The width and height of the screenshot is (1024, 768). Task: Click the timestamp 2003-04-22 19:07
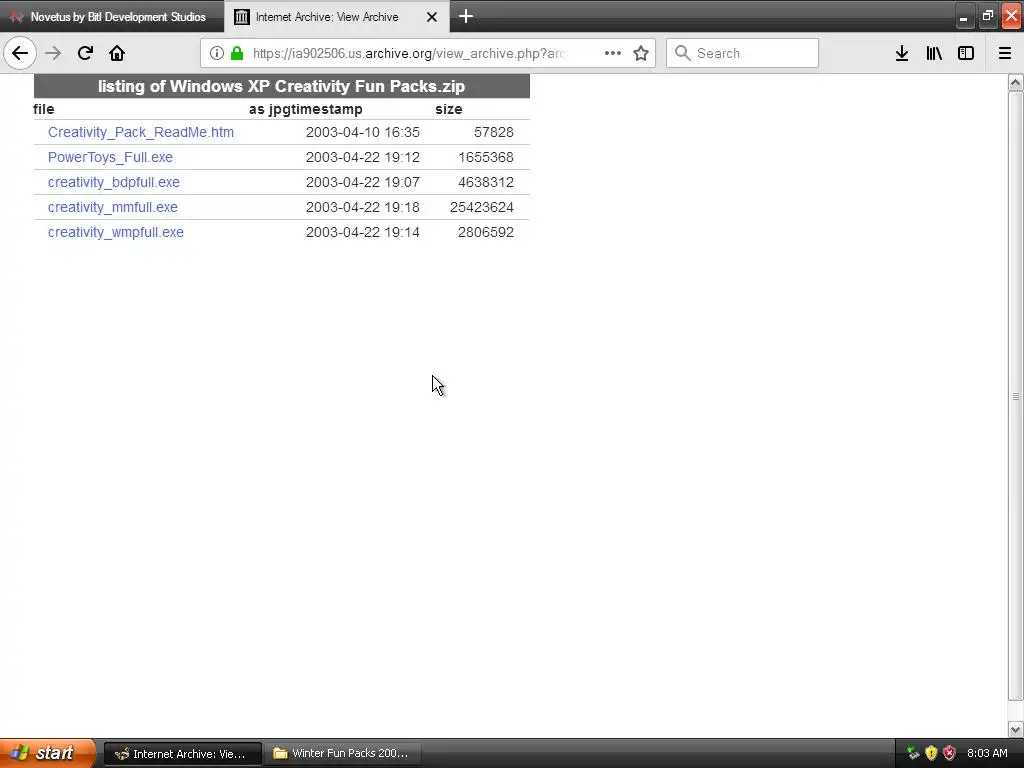point(362,182)
